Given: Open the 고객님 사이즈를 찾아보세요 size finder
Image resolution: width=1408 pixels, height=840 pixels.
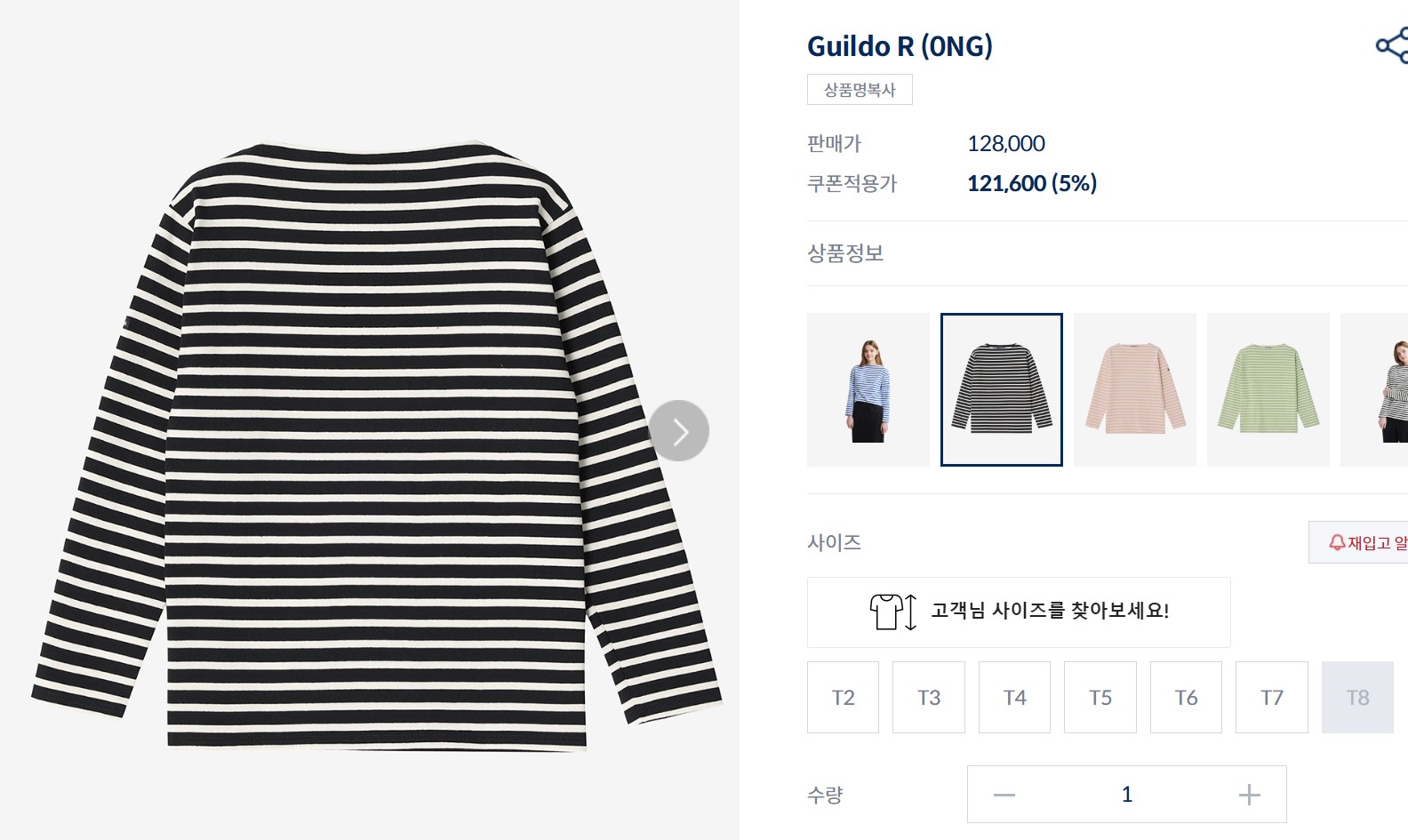Looking at the screenshot, I should tap(1019, 612).
